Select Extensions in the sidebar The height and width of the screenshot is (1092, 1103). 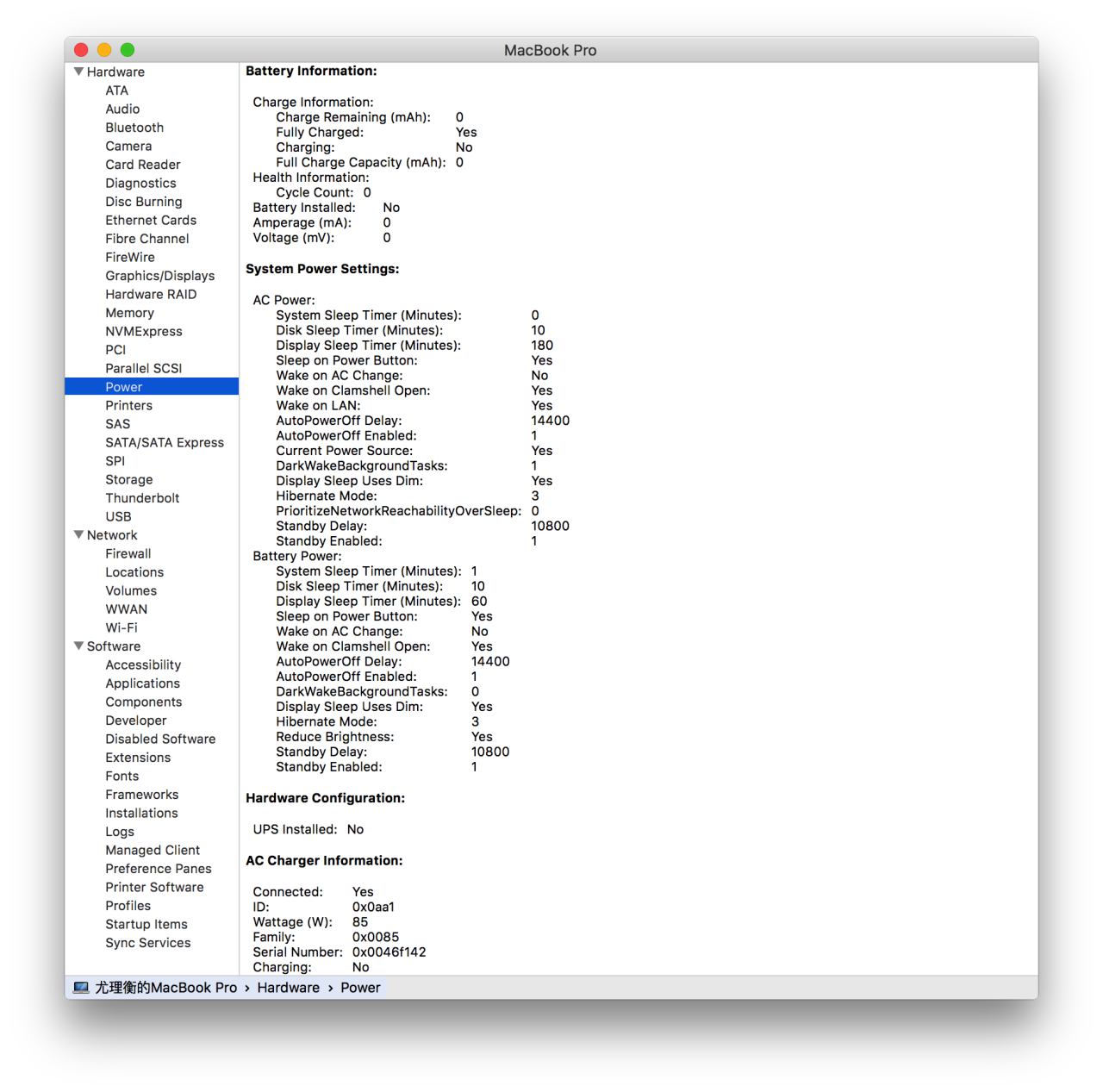(138, 758)
